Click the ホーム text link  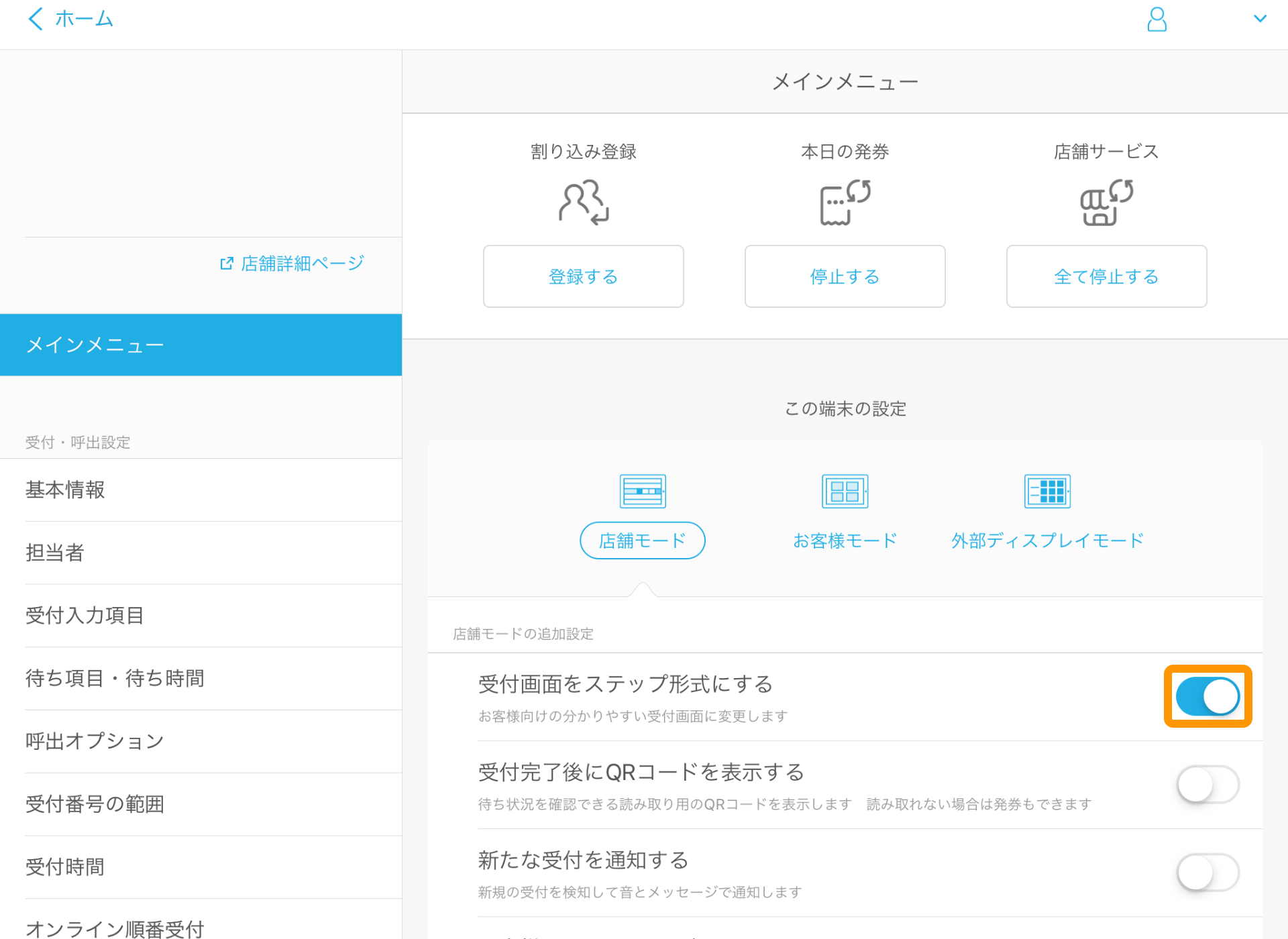point(85,19)
